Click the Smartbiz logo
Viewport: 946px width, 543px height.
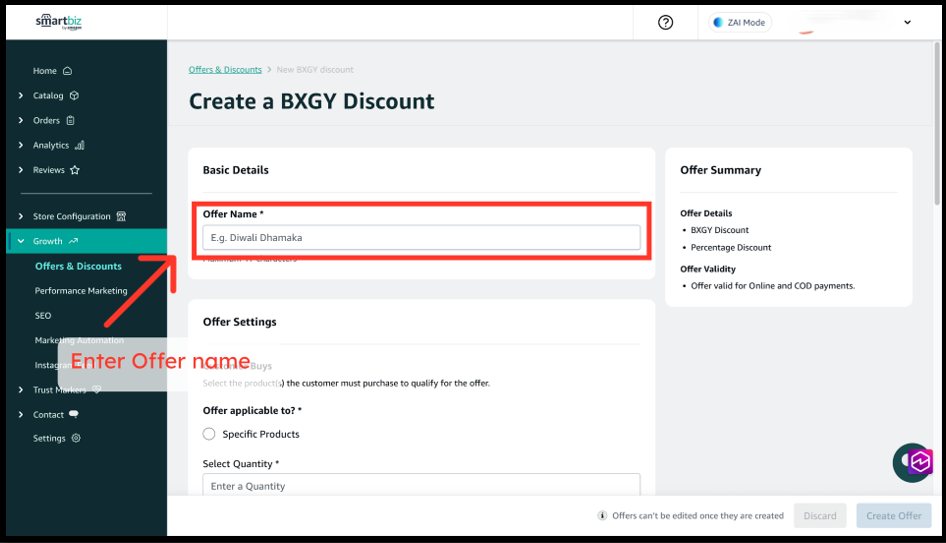59,22
